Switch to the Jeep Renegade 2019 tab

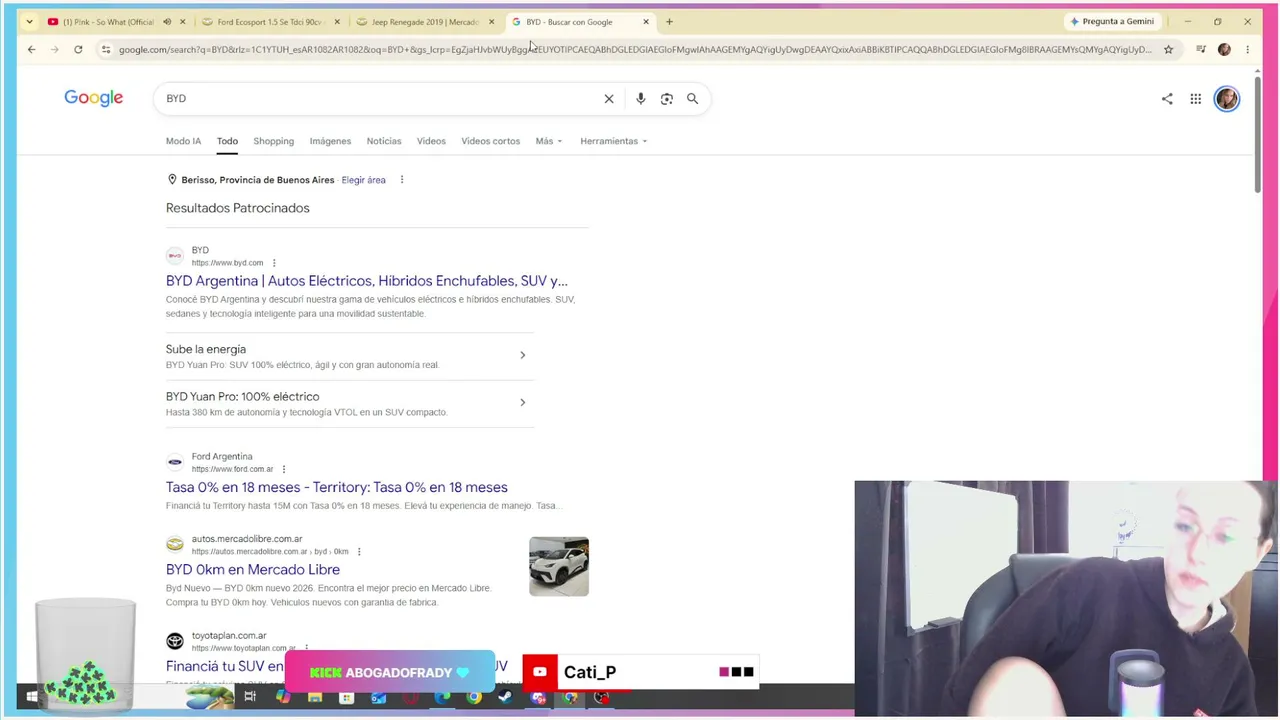point(424,21)
